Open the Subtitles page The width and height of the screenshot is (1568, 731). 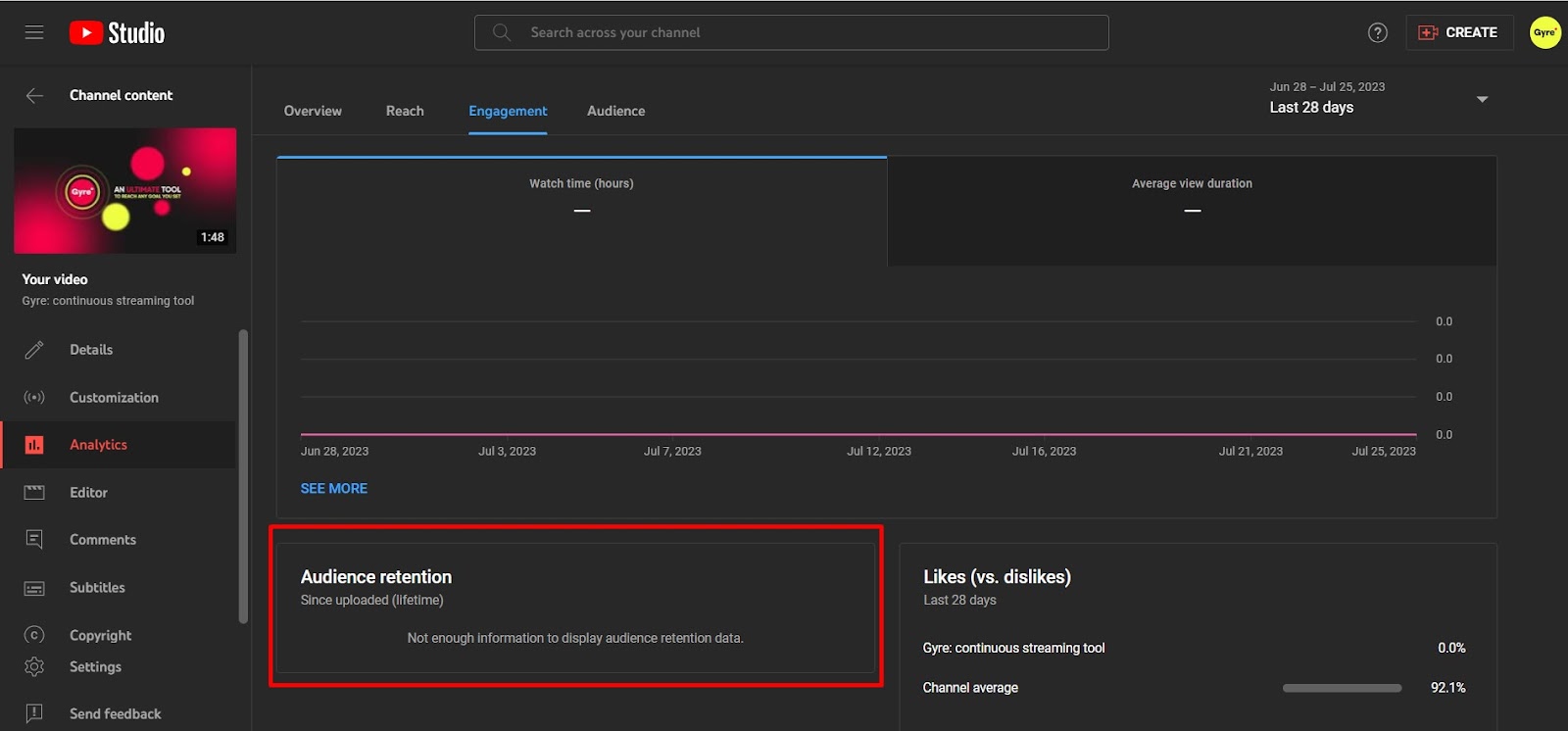(x=97, y=587)
